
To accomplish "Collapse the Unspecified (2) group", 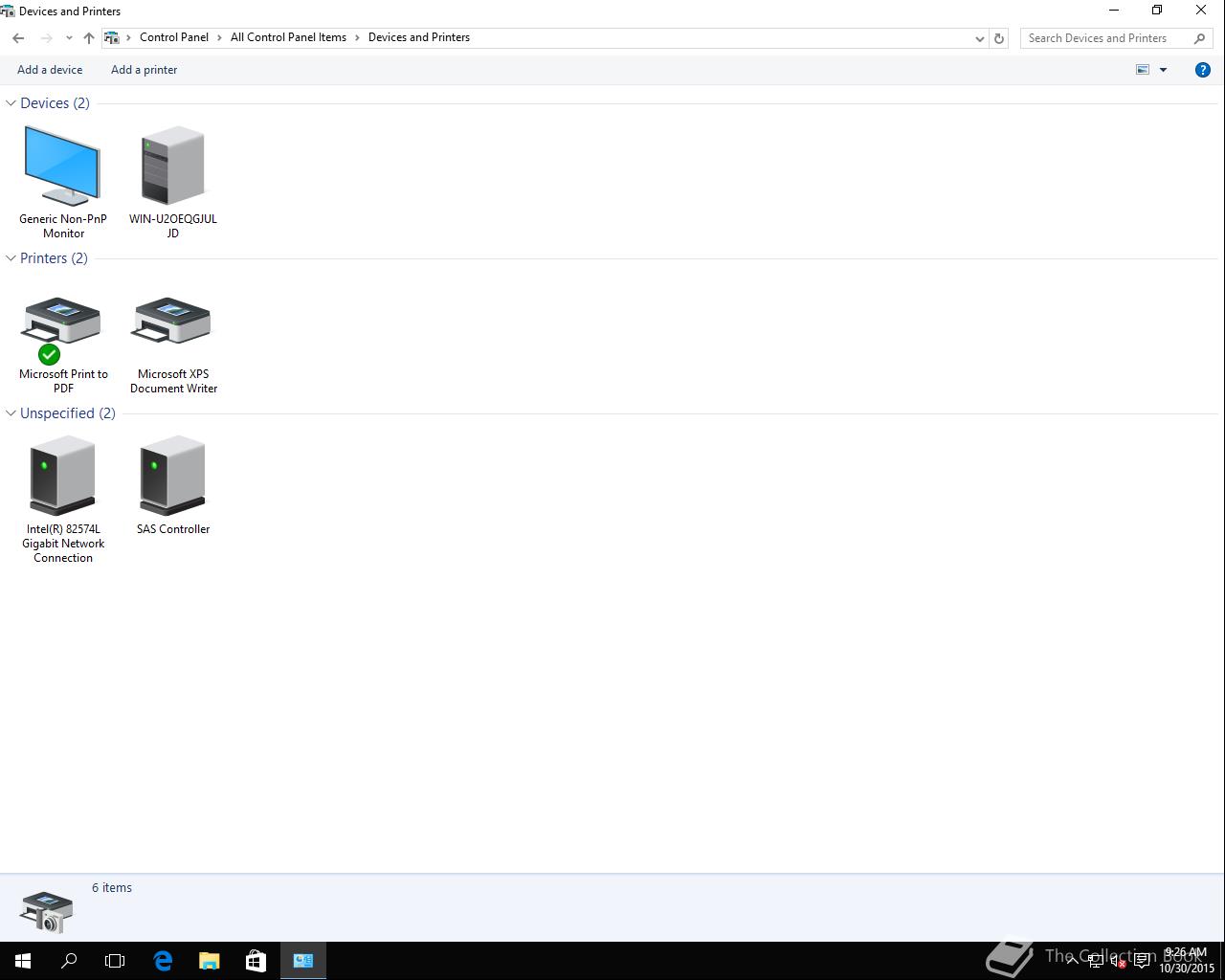I will pos(11,413).
